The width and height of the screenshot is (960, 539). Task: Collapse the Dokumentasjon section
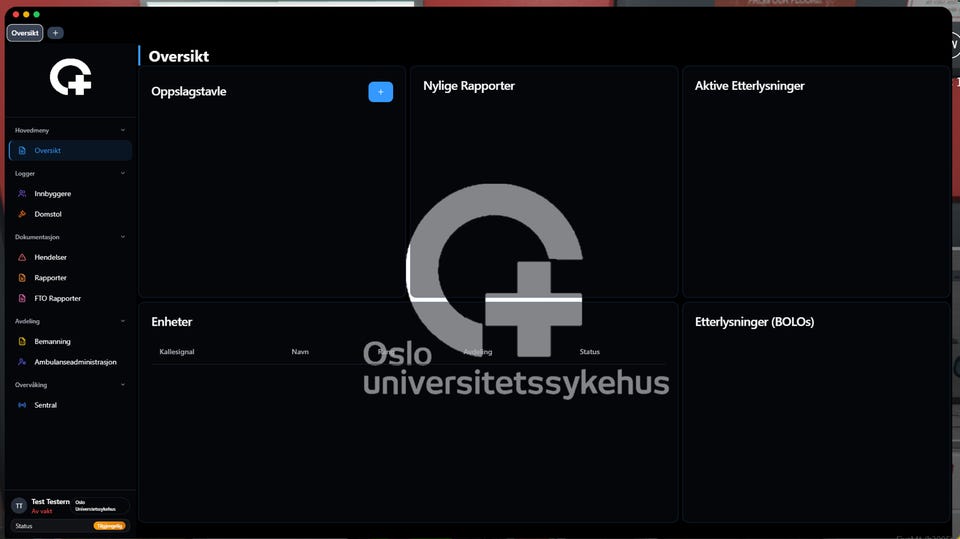coord(122,237)
